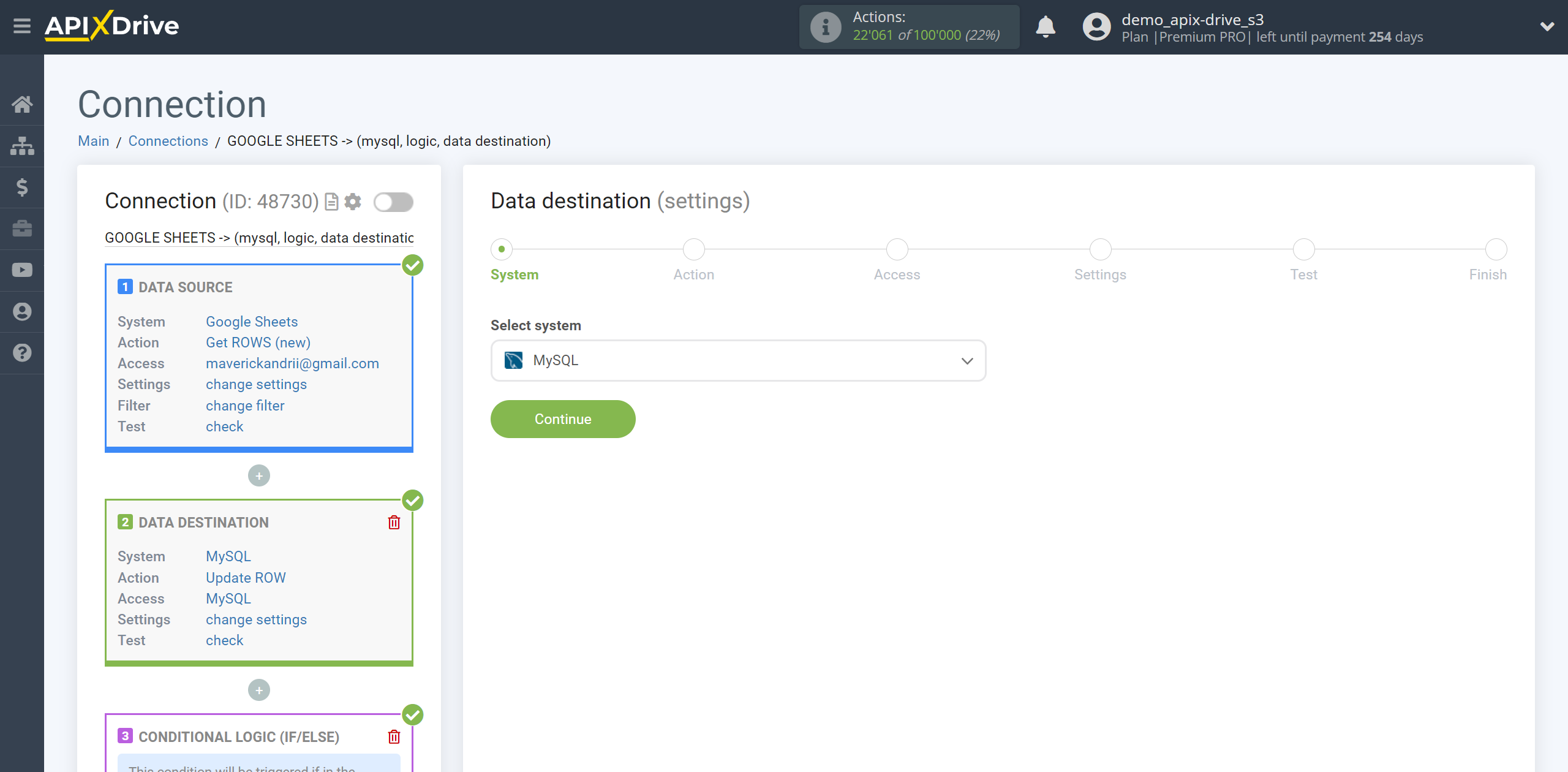Image resolution: width=1568 pixels, height=772 pixels.
Task: Delete the Conditional Logic block
Action: [394, 736]
